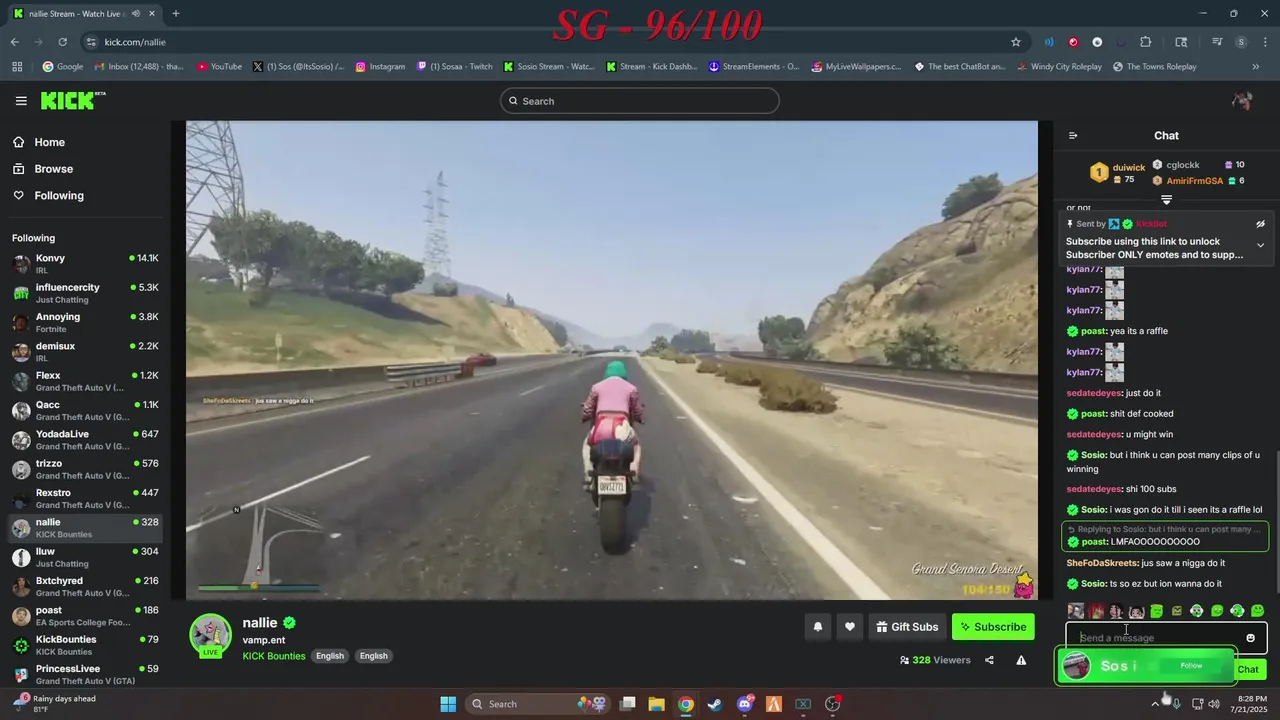Open Qacc channel from Following list
Screen dimensions: 1280x720
click(84, 410)
